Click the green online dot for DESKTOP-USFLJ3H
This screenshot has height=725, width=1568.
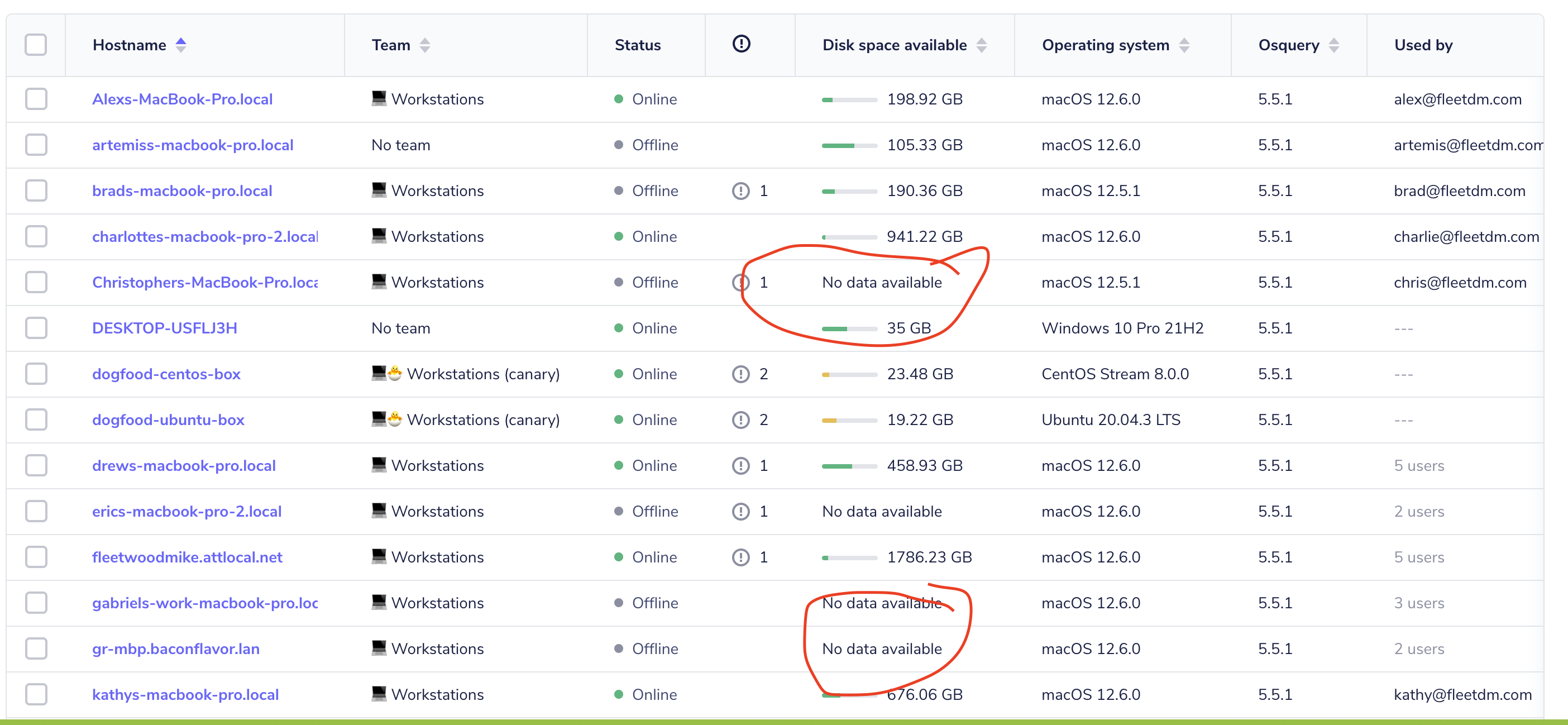(x=619, y=328)
